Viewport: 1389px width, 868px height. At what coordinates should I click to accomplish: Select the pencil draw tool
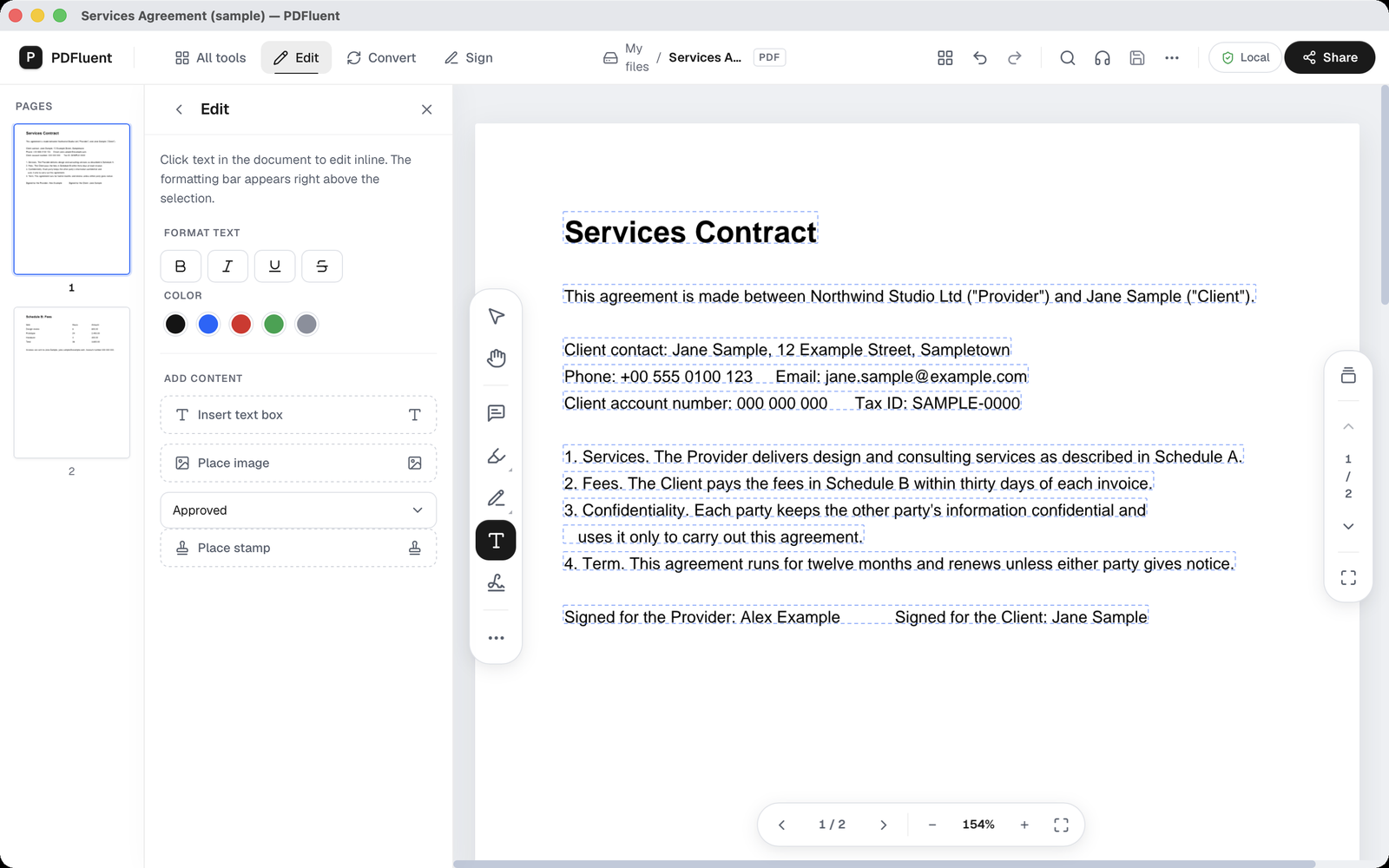pyautogui.click(x=496, y=498)
